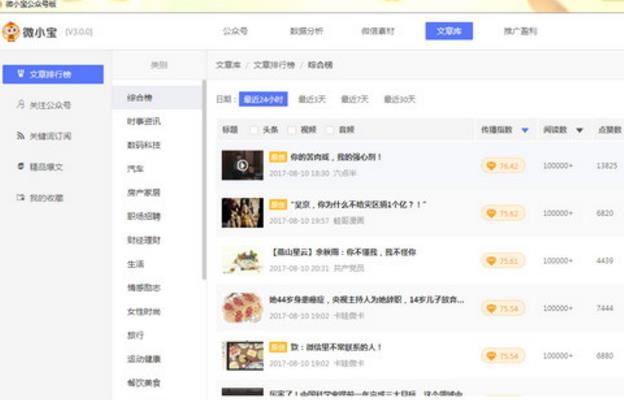624x400 pixels.
Task: Click the person icon beside 关注公众号
Action: click(21, 104)
